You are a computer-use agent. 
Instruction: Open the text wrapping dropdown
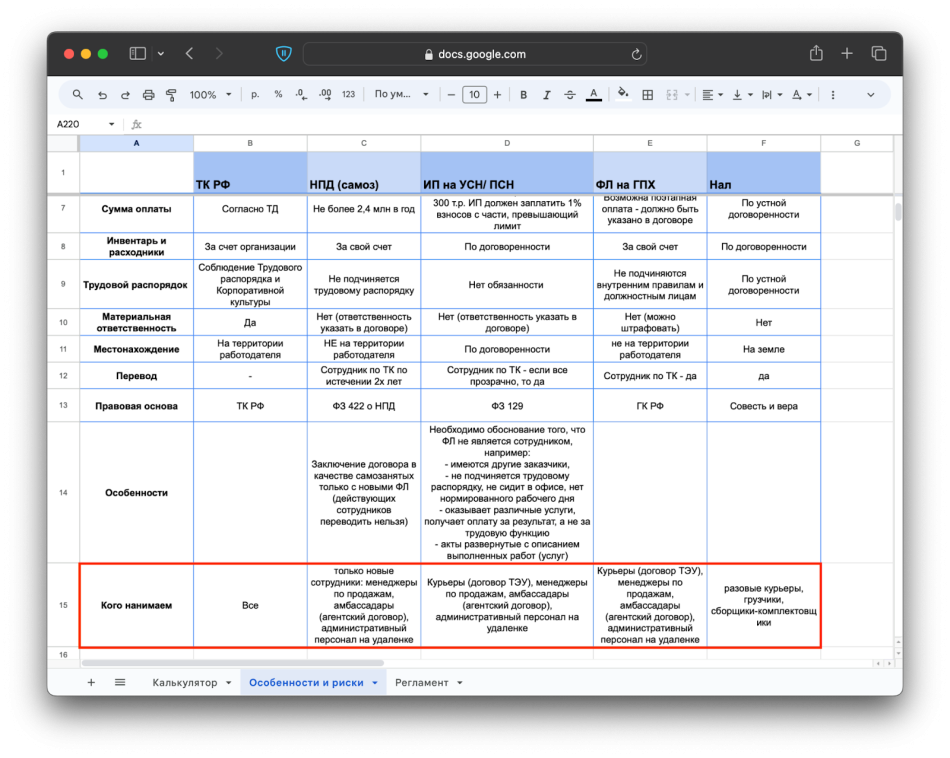coord(772,95)
